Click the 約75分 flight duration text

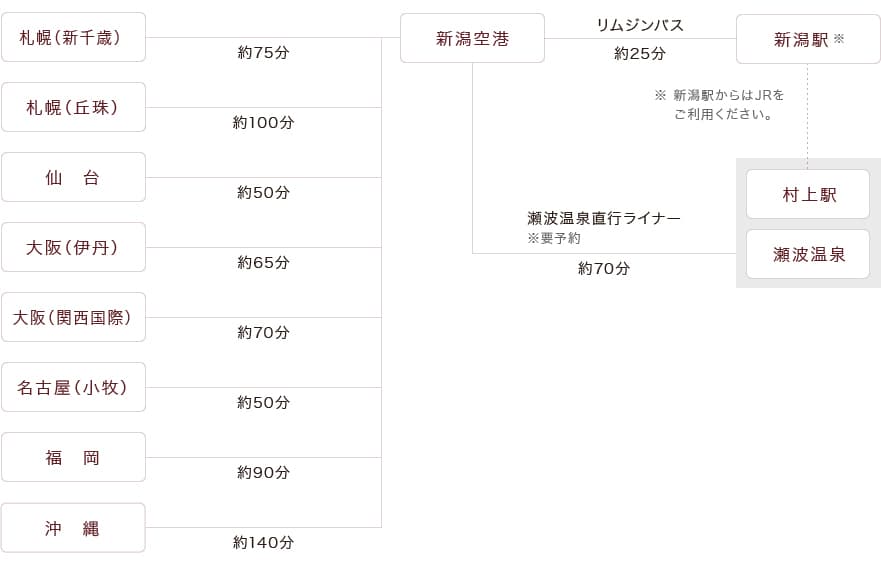click(x=263, y=53)
